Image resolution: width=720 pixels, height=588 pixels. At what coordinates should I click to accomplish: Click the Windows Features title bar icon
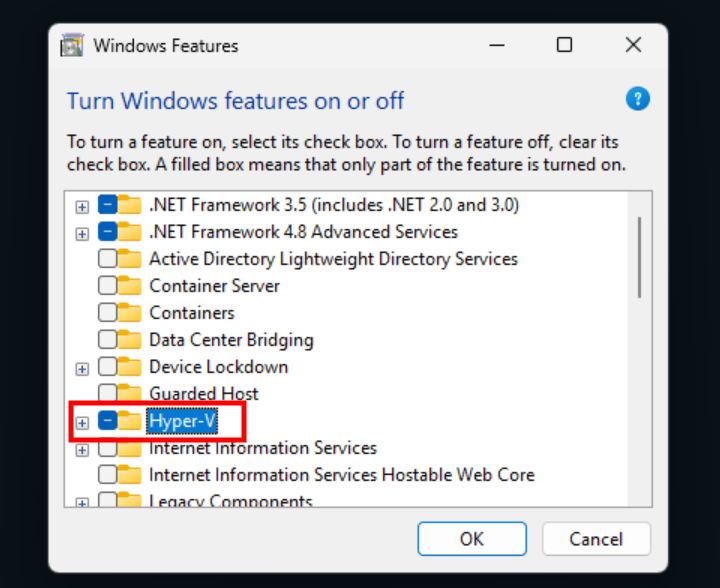(72, 45)
